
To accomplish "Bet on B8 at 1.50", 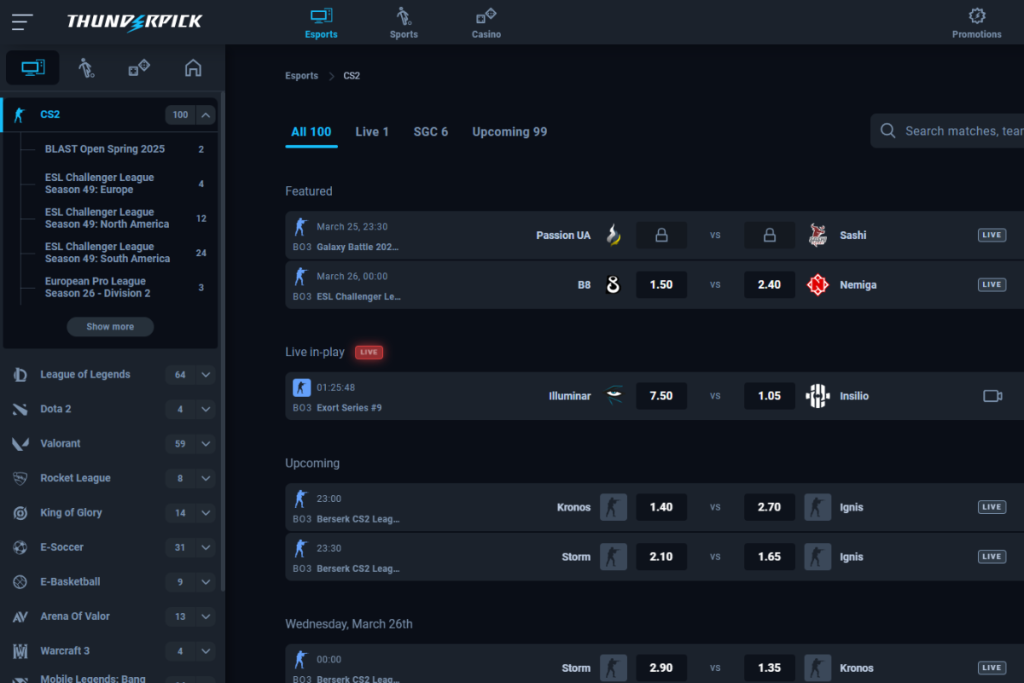I will click(661, 285).
